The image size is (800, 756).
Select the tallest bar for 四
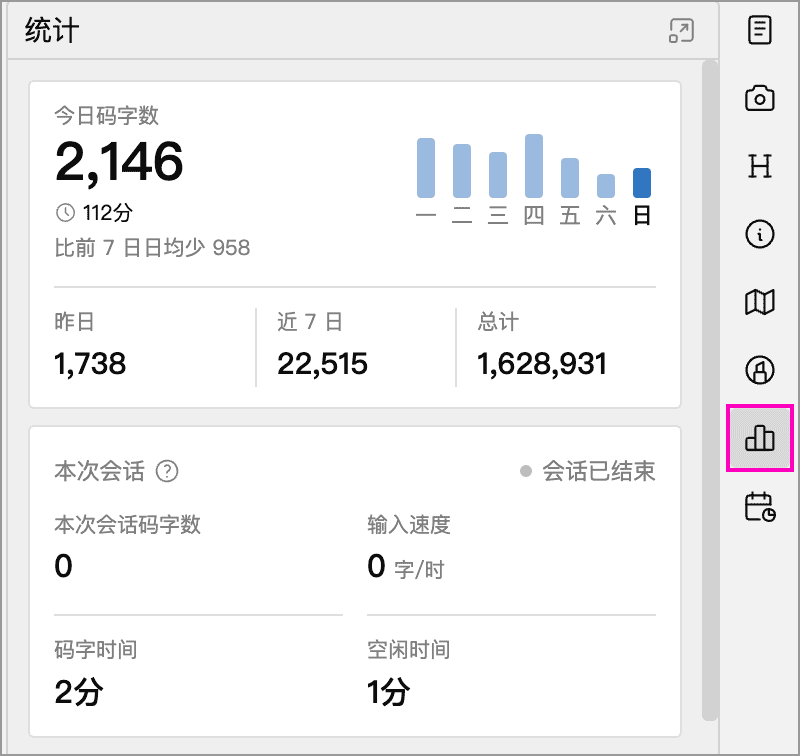[x=534, y=166]
